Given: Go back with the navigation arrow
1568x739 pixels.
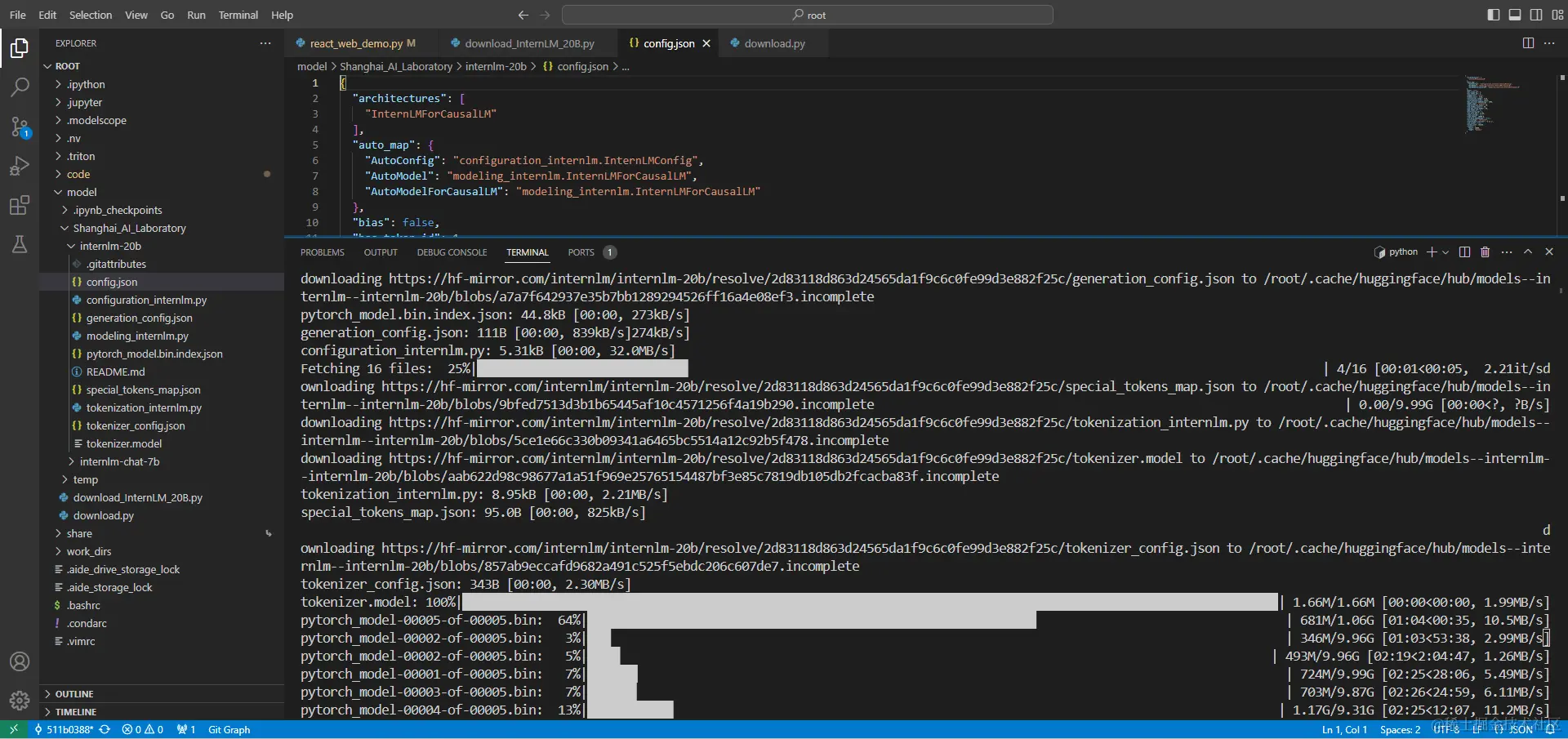Looking at the screenshot, I should click(523, 15).
